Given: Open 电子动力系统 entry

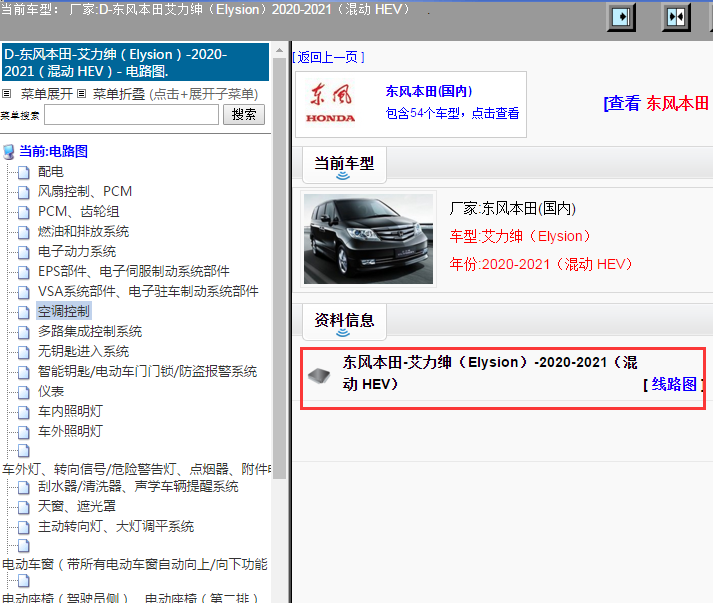Looking at the screenshot, I should (x=77, y=251).
